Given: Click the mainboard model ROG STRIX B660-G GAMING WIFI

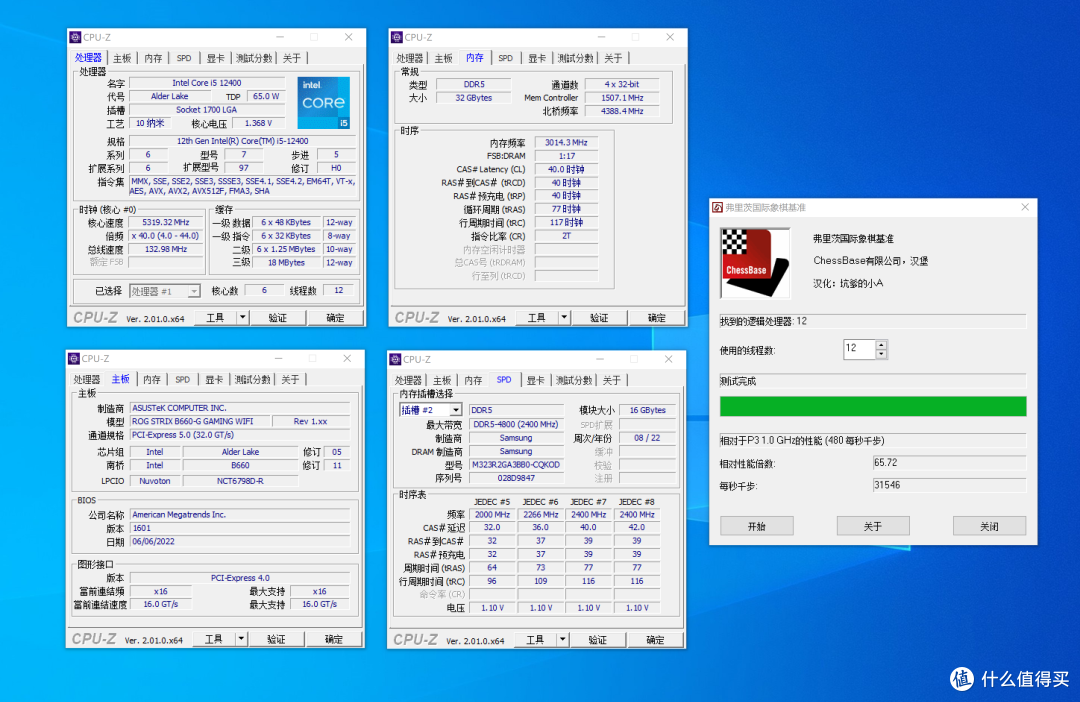Looking at the screenshot, I should tap(200, 422).
